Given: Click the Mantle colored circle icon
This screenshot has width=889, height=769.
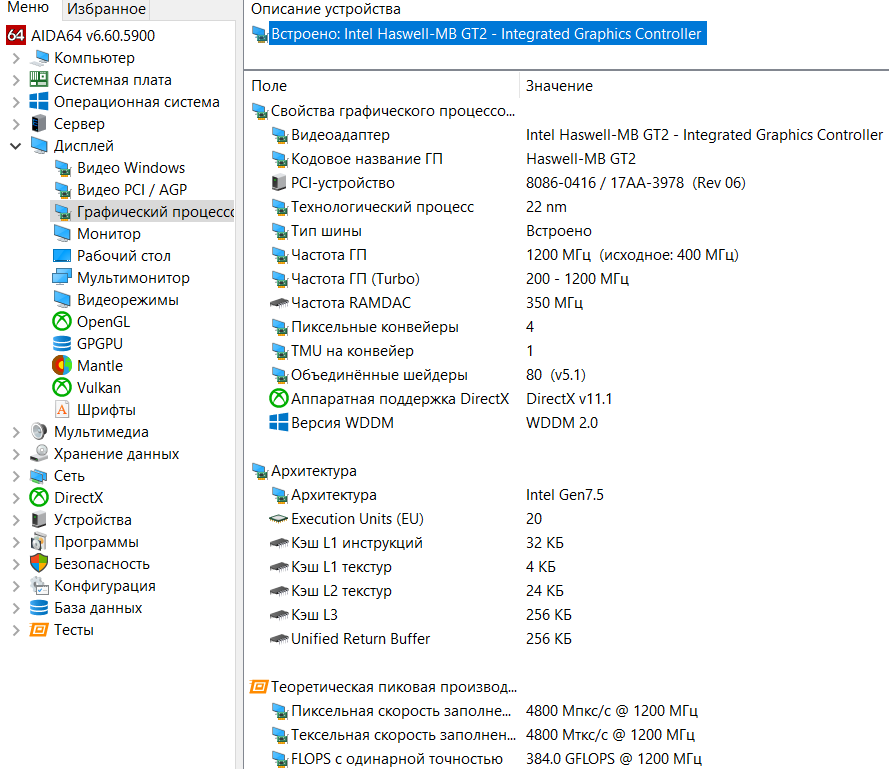Looking at the screenshot, I should (x=62, y=365).
